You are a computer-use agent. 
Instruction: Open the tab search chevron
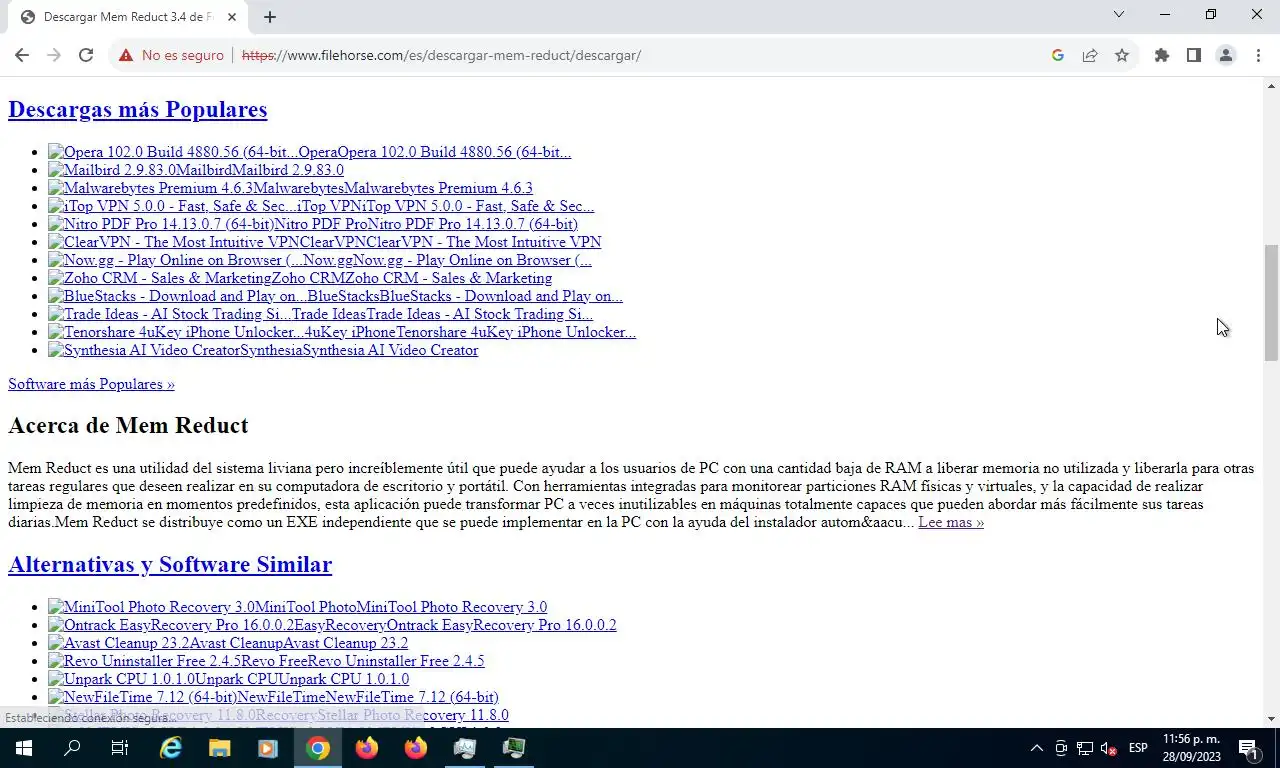(x=1119, y=14)
